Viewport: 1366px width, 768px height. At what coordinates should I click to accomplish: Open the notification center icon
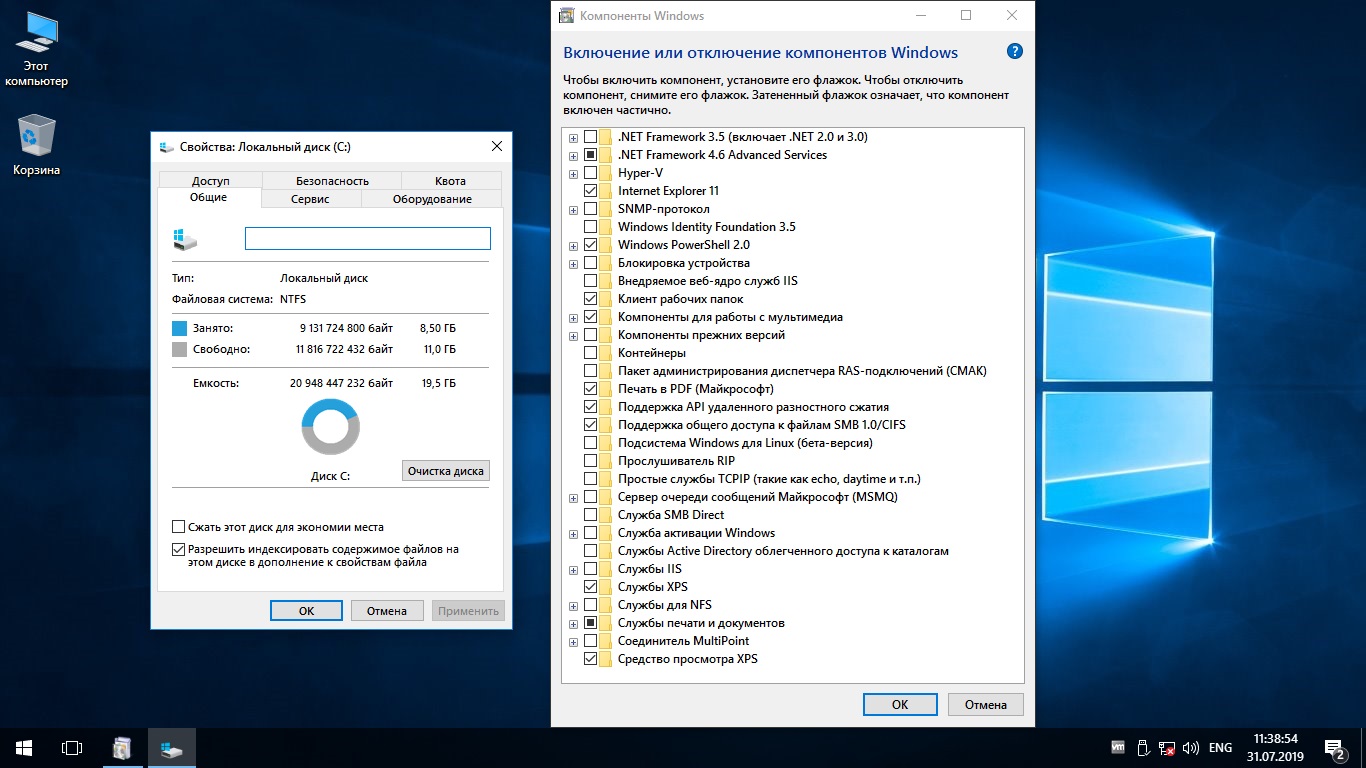tap(1333, 747)
